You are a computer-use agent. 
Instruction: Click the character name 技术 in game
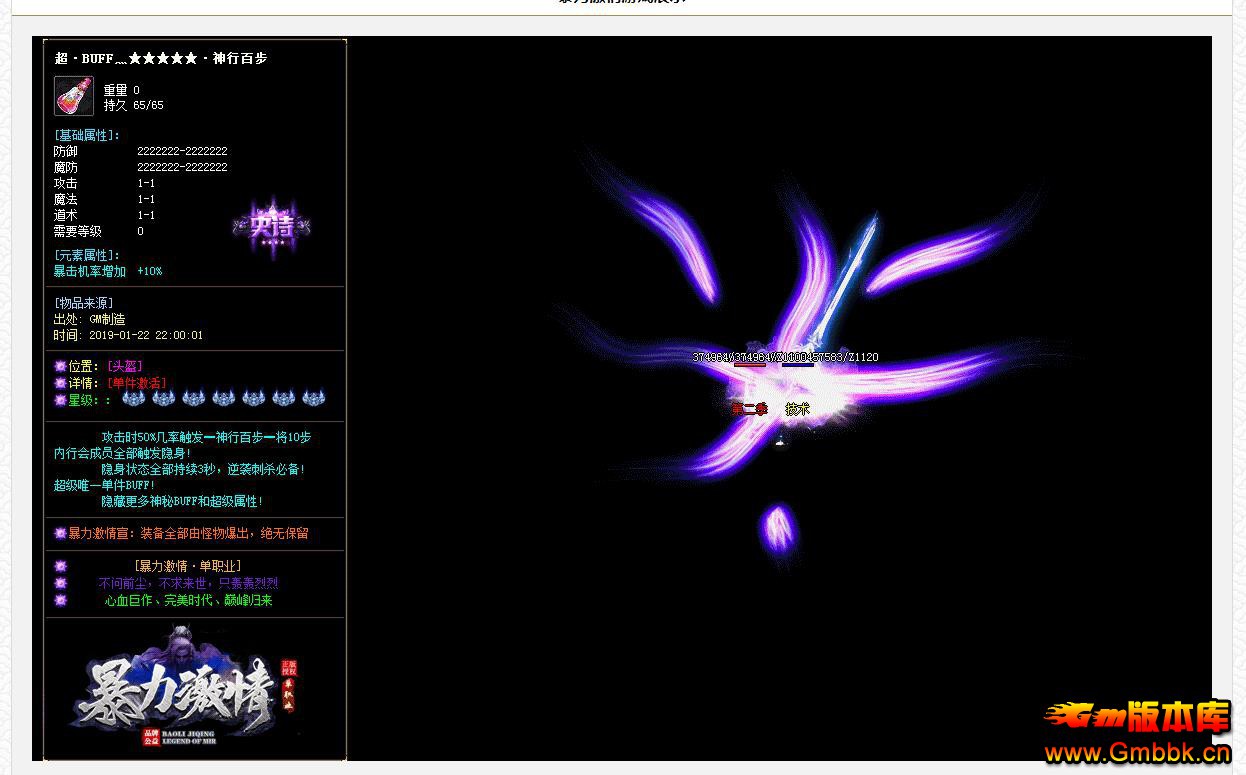point(797,409)
